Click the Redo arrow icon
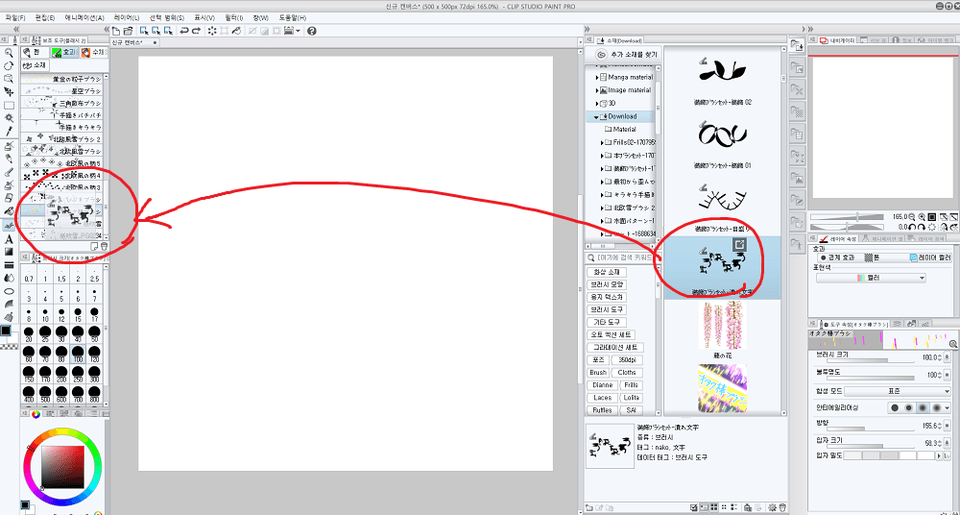960x515 pixels. click(196, 31)
